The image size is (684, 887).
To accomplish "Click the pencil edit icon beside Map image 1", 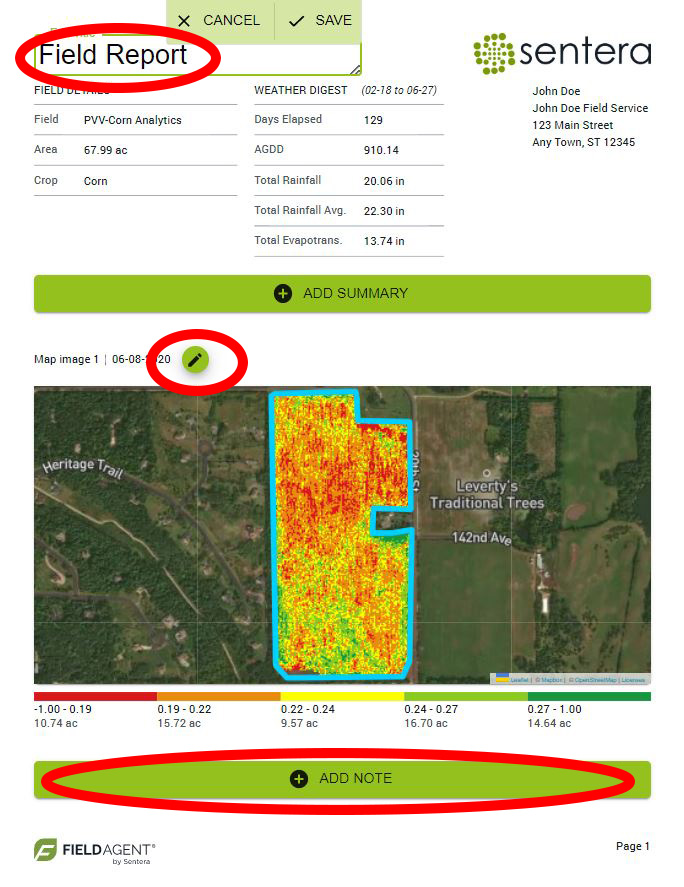I will pos(195,360).
